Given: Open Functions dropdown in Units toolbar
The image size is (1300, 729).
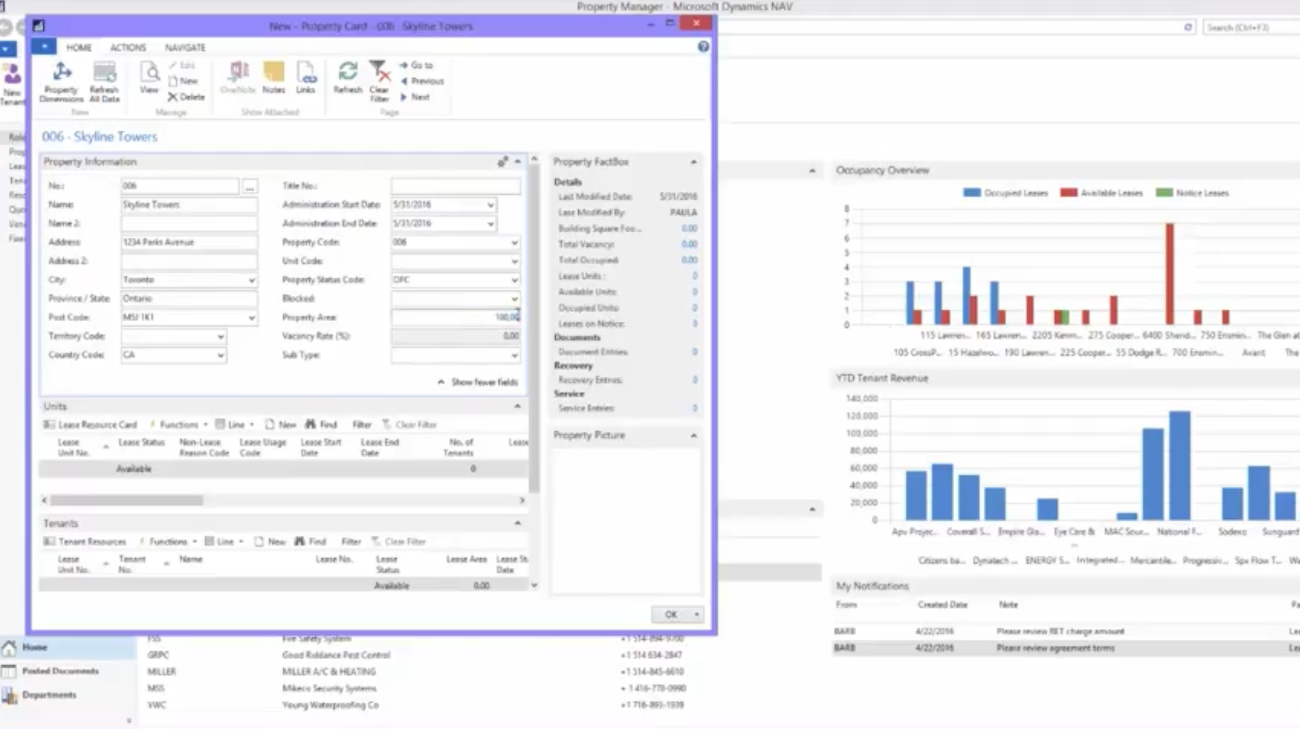Looking at the screenshot, I should point(178,425).
